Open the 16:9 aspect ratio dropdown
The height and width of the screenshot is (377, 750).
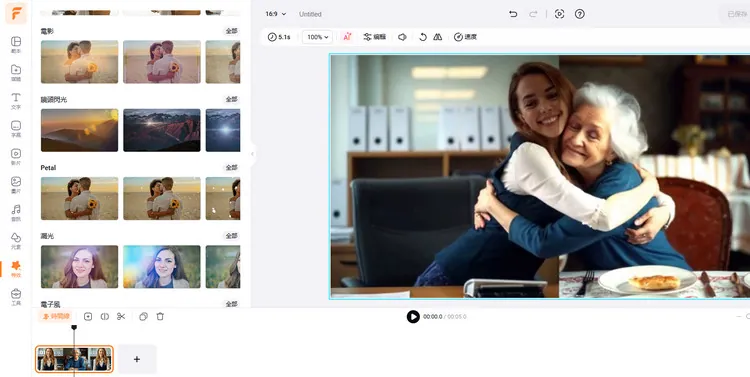coord(276,14)
